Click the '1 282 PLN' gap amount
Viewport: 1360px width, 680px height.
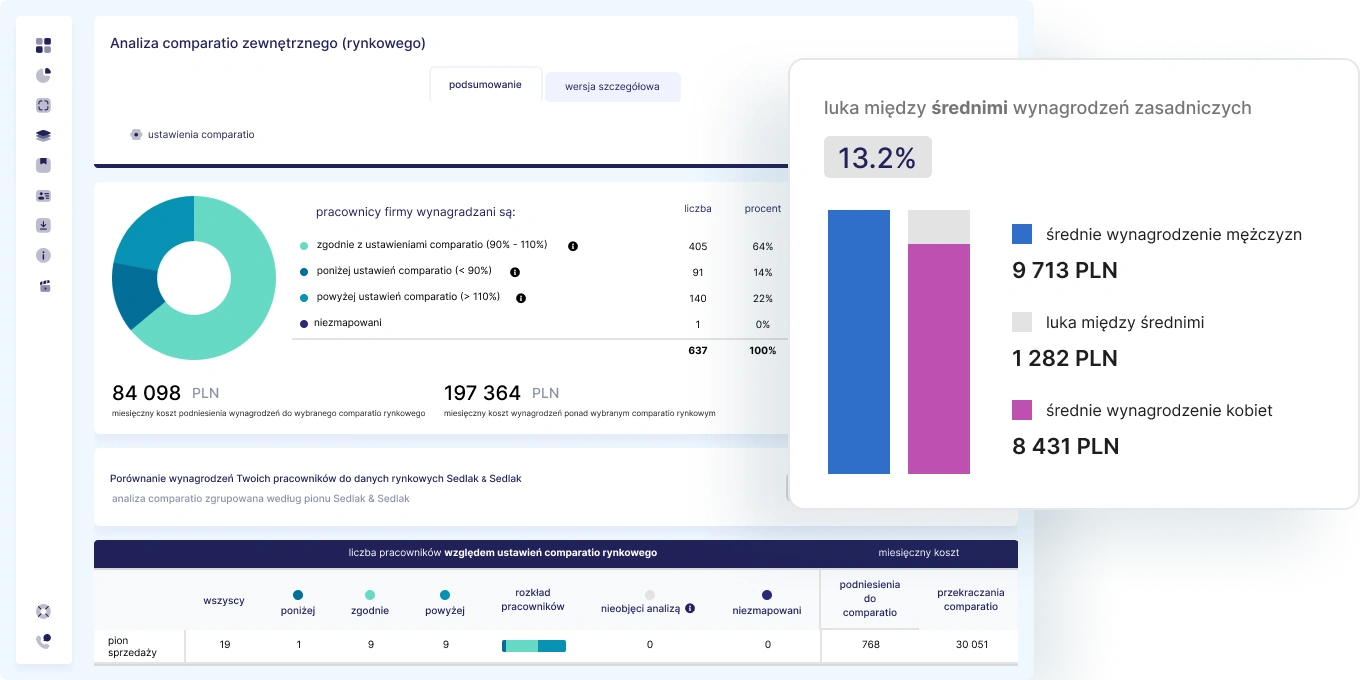(x=1065, y=358)
